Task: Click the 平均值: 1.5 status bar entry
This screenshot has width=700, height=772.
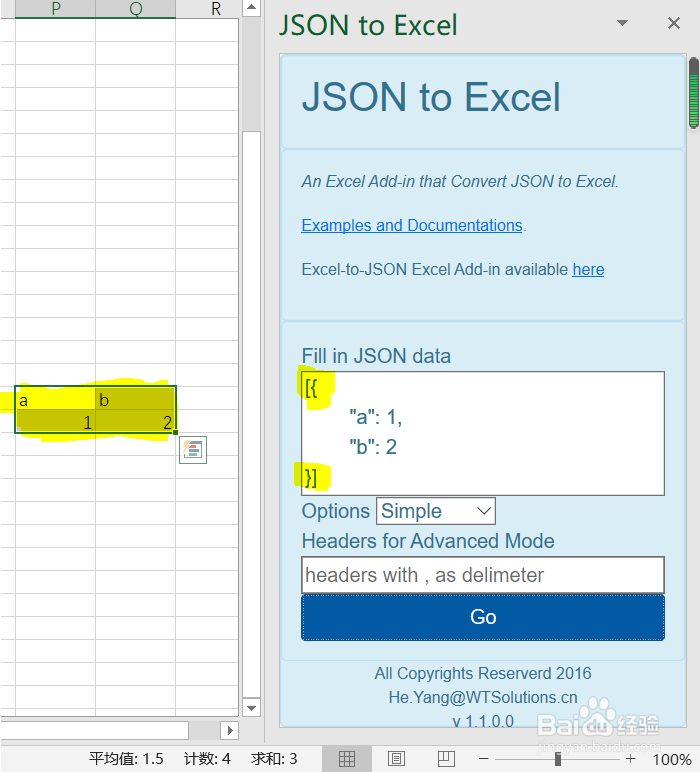Action: click(x=126, y=759)
